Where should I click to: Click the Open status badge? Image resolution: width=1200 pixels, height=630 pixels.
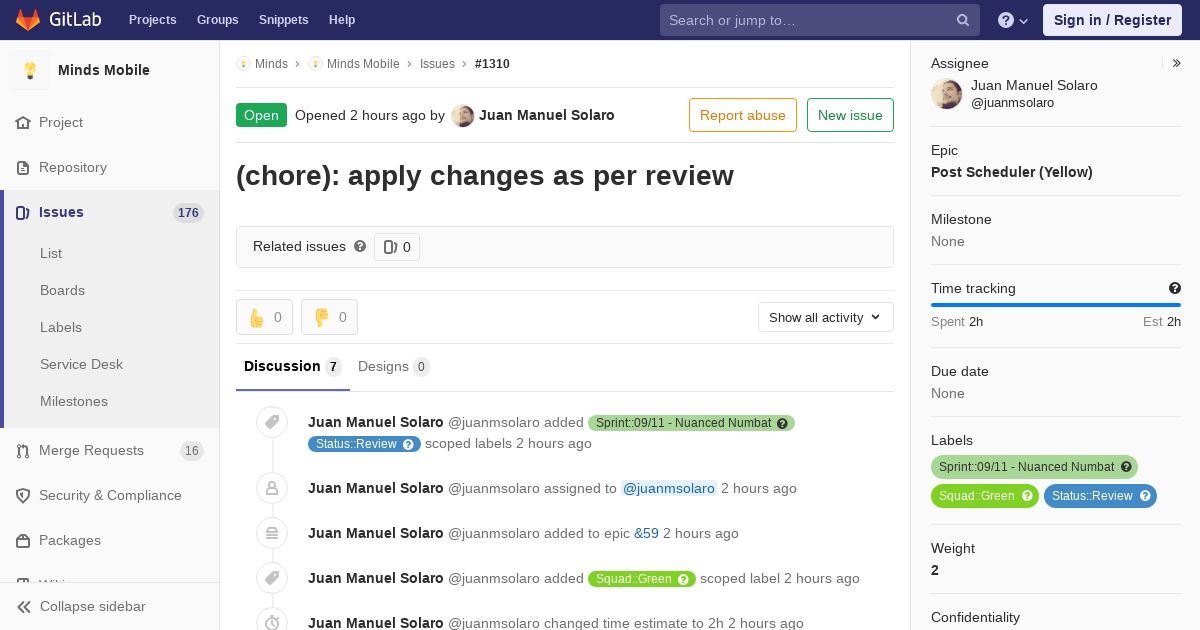[x=261, y=115]
